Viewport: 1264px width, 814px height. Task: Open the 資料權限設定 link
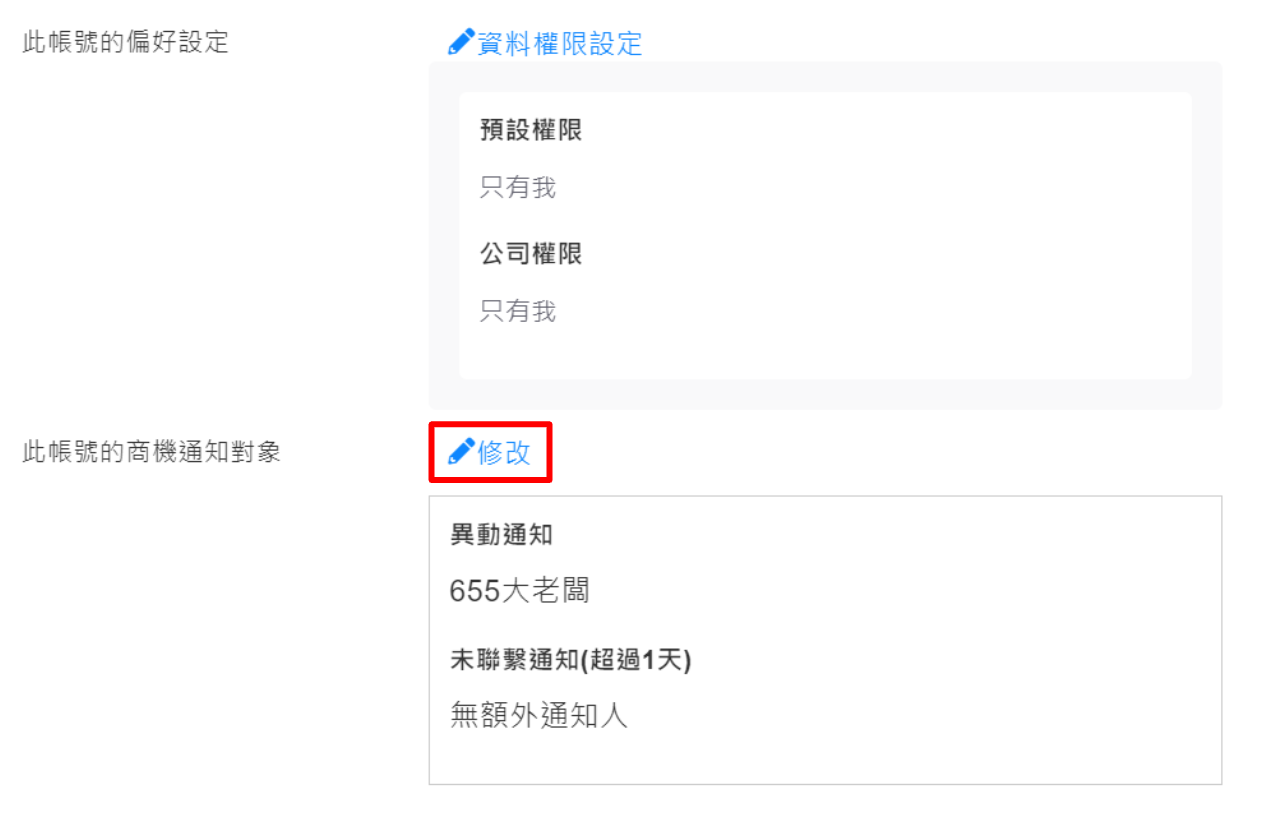pos(559,44)
